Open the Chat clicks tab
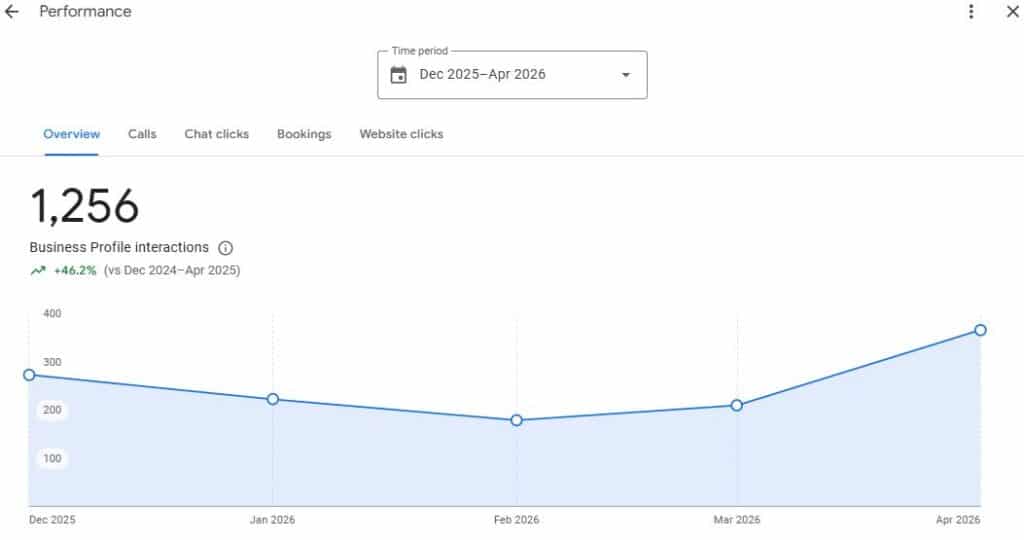Screen dimensions: 1024x540 point(217,134)
